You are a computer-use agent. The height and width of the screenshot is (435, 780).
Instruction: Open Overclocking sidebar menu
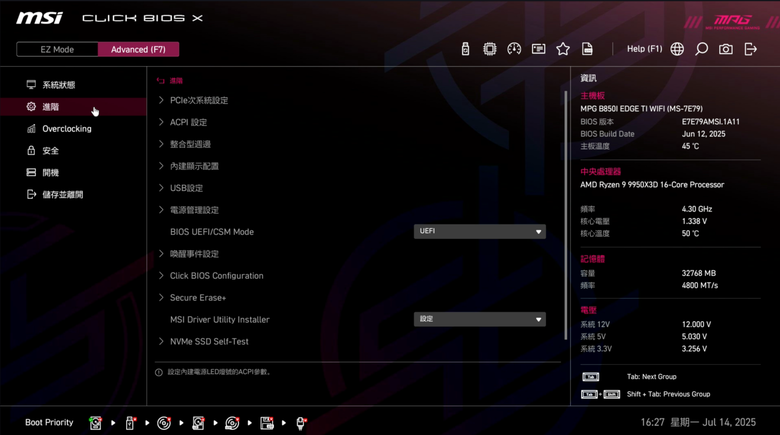pos(73,128)
